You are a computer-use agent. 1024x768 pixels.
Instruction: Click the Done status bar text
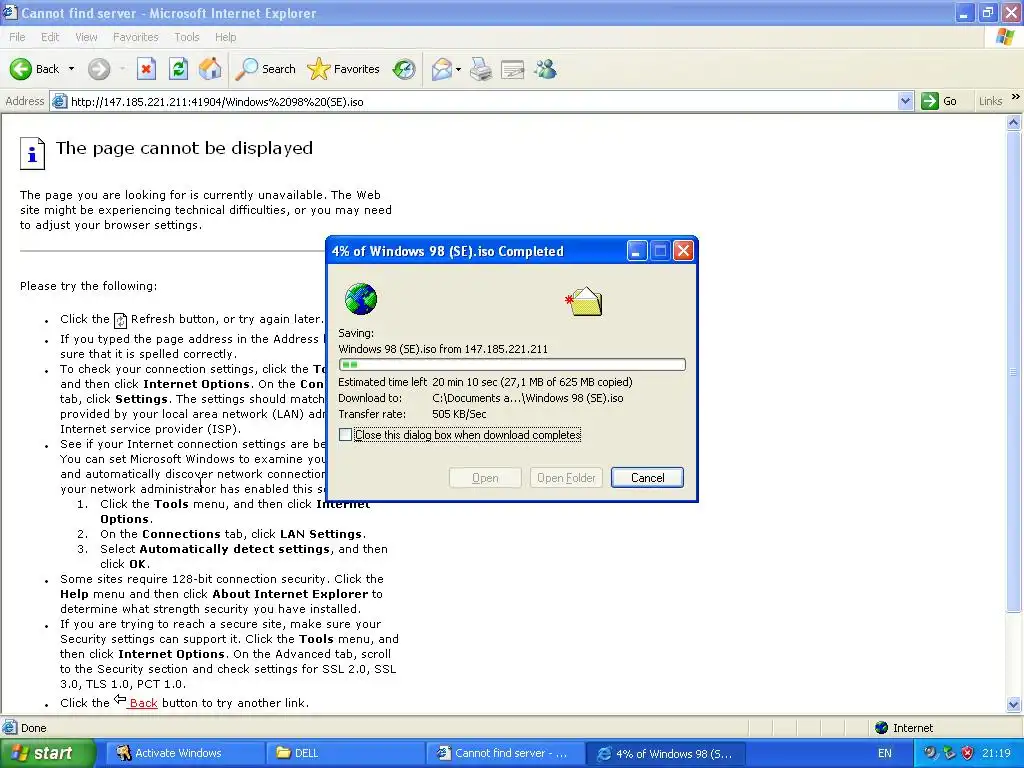tap(33, 728)
